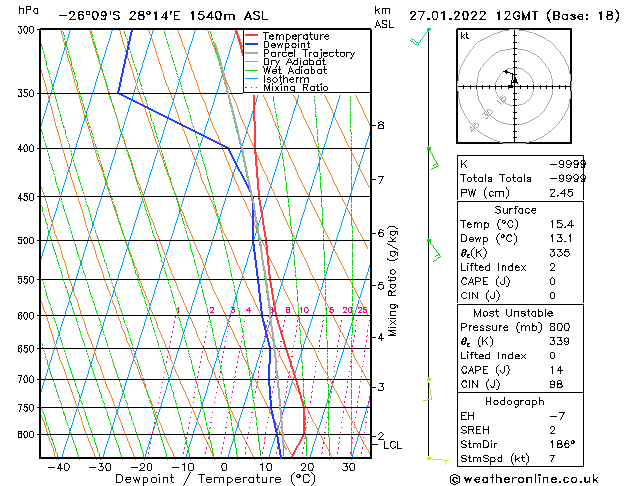Click the hodograph polar plot
The height and width of the screenshot is (486, 629).
(x=514, y=86)
